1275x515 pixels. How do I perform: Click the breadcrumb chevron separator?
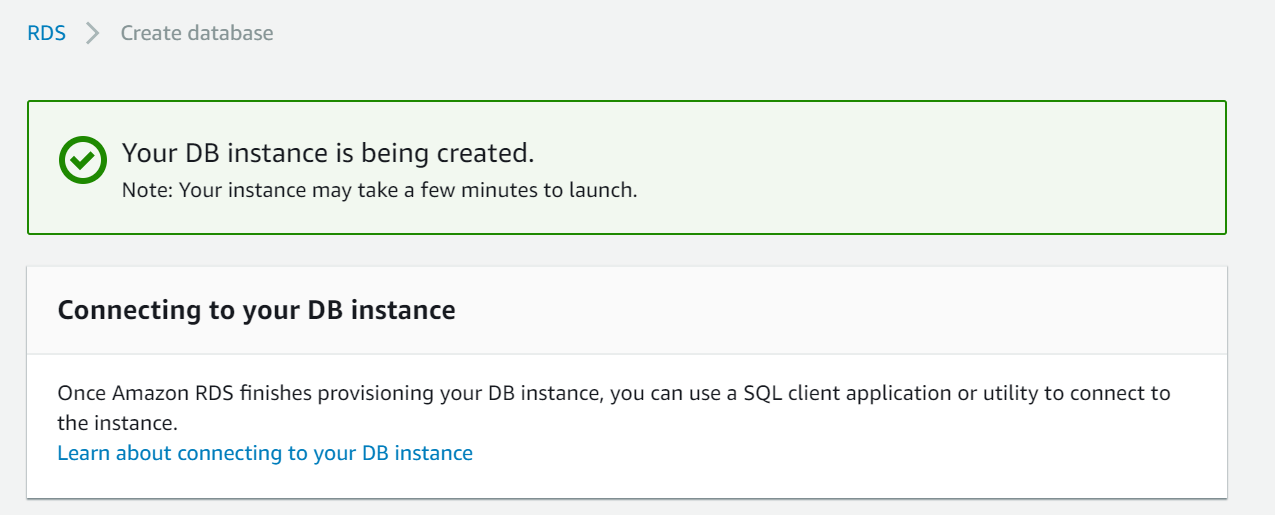tap(93, 33)
